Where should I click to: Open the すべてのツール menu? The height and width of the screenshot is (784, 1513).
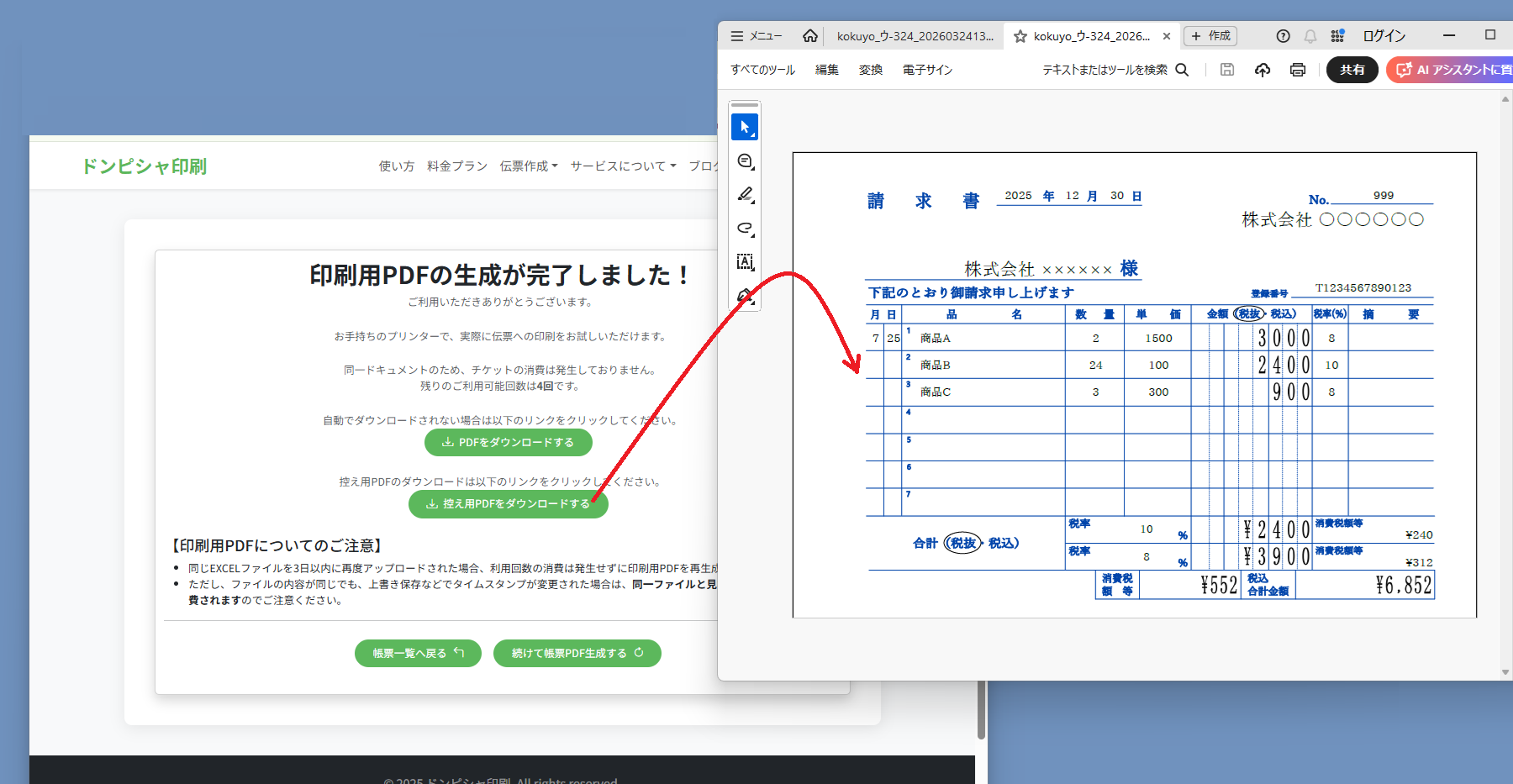pyautogui.click(x=762, y=70)
